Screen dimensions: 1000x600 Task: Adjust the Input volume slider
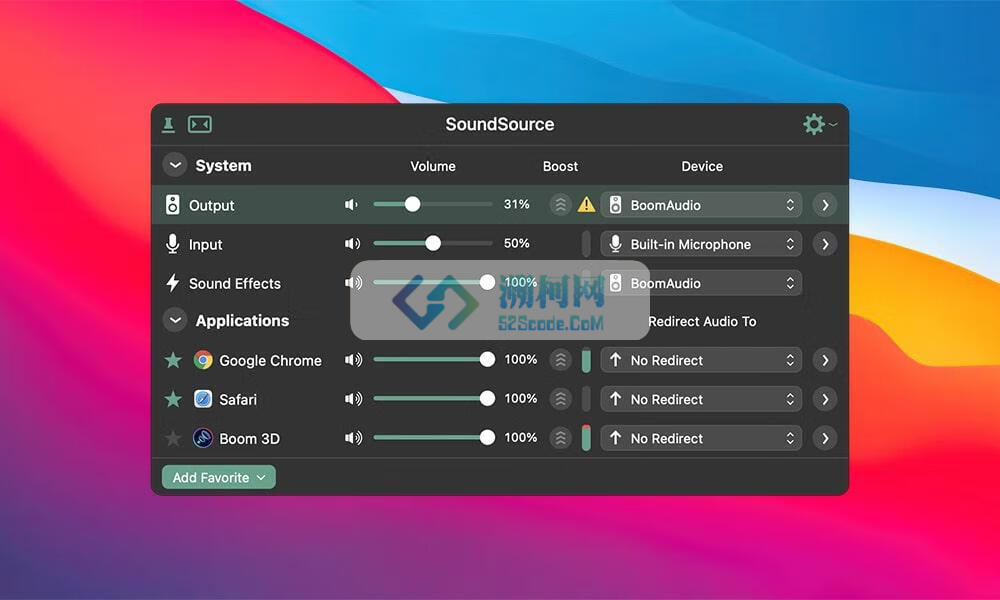[433, 243]
